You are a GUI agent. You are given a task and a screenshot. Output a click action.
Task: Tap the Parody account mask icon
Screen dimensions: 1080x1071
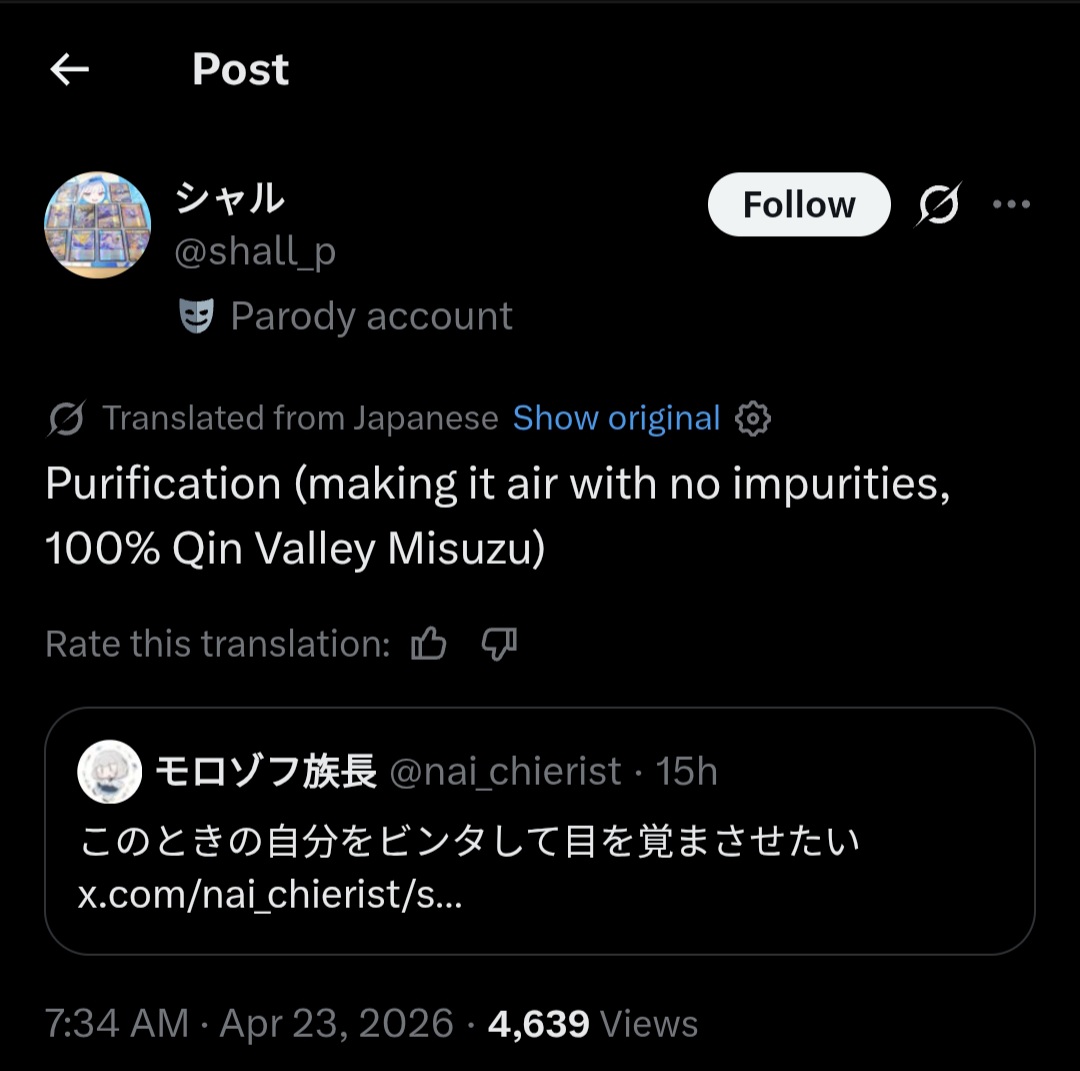tap(196, 317)
